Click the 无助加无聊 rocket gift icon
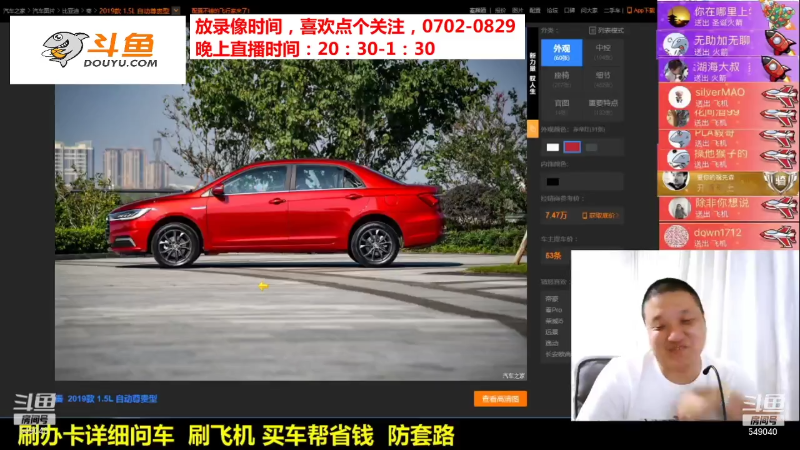800x450 pixels. (780, 42)
